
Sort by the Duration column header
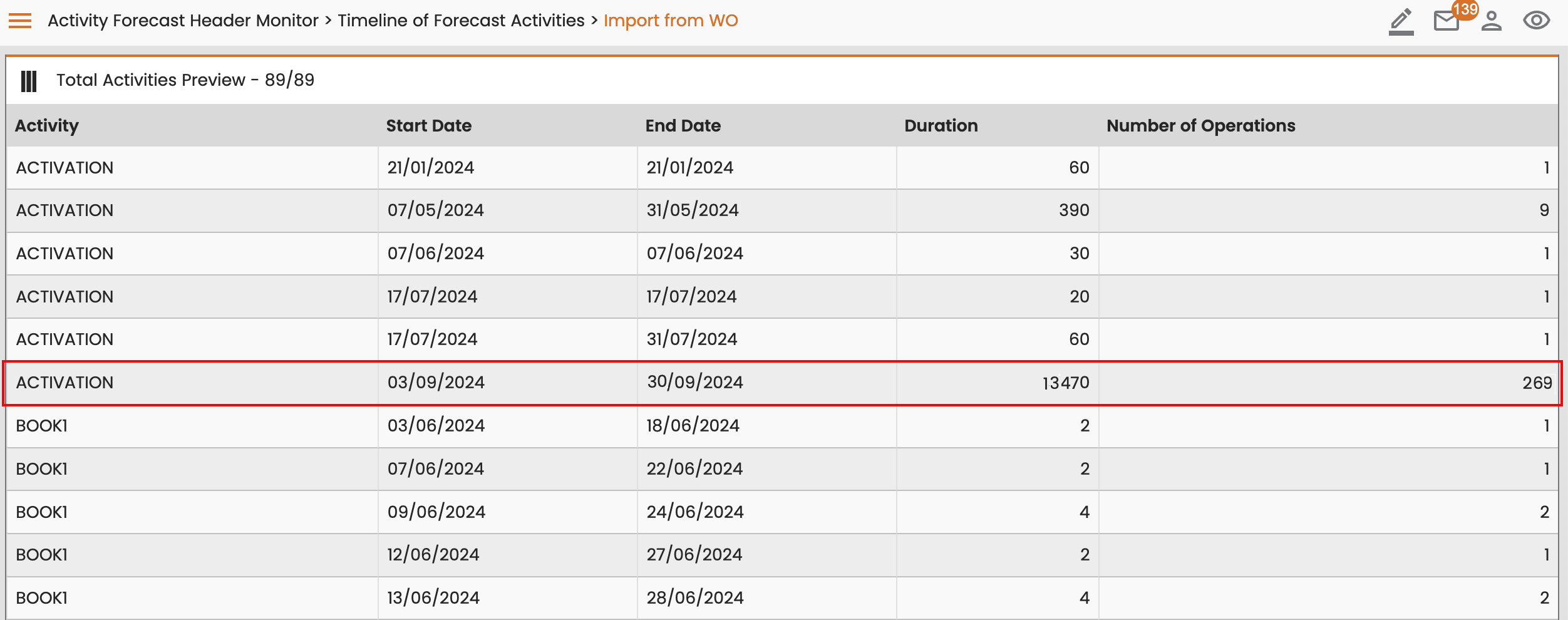click(941, 126)
